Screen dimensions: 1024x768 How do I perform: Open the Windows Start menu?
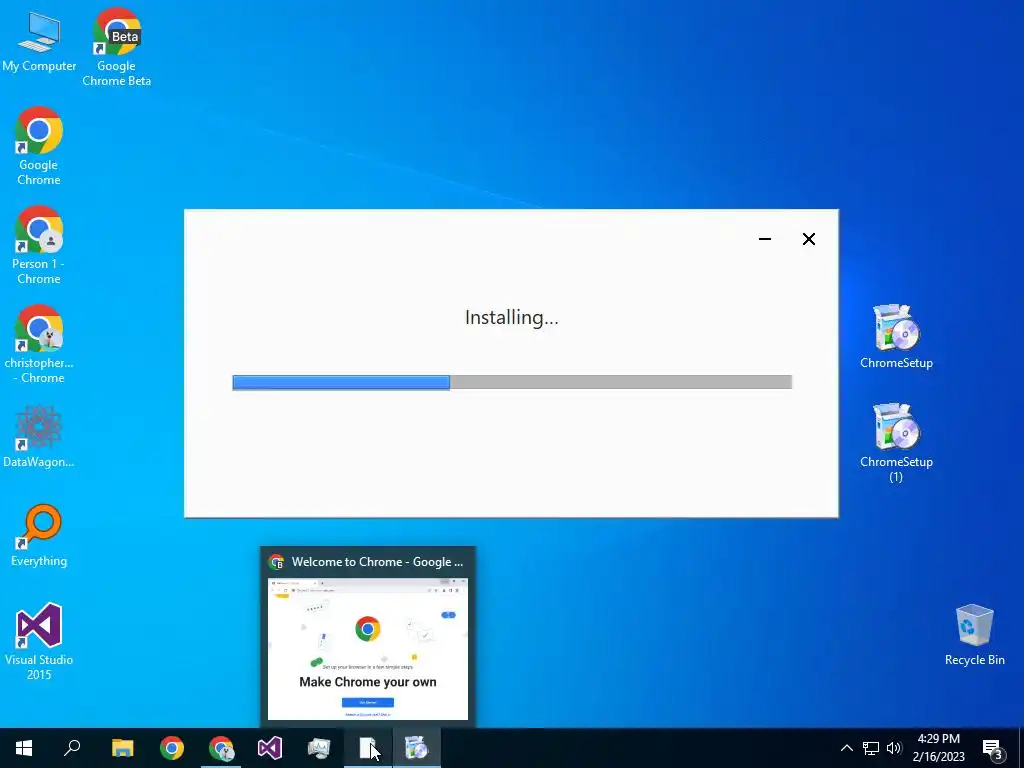24,748
